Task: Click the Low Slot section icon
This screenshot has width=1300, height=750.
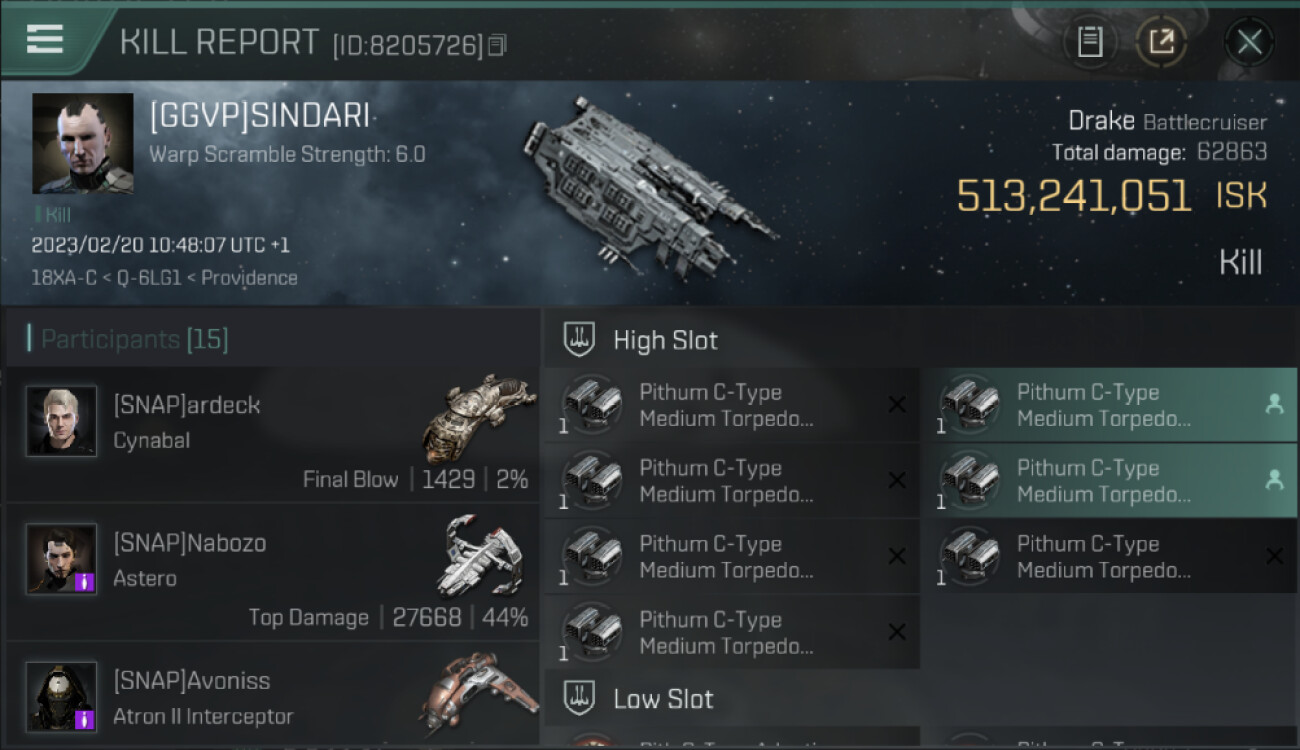Action: (x=580, y=698)
